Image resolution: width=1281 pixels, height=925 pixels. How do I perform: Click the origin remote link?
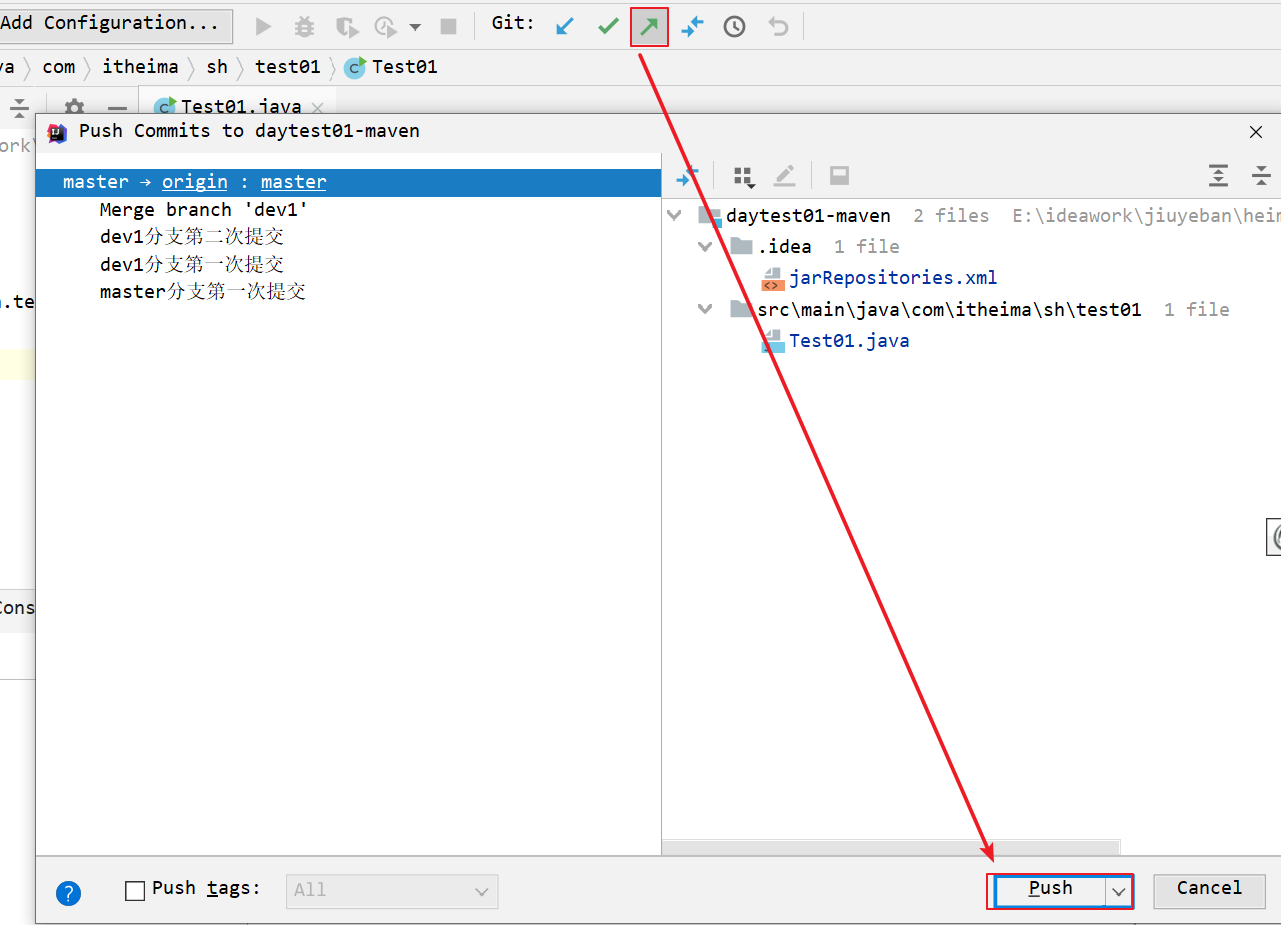click(195, 182)
